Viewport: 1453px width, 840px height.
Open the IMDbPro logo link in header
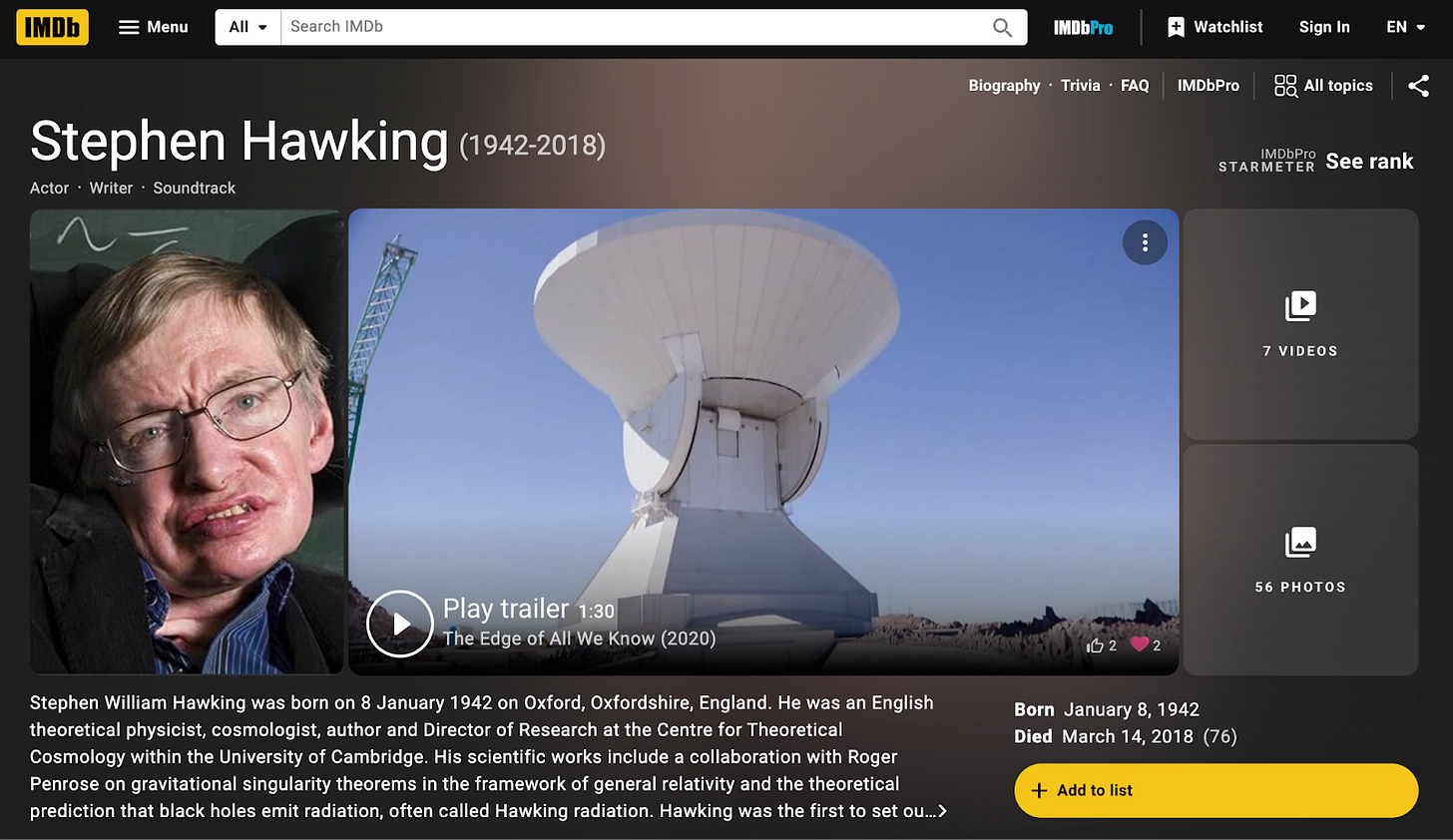point(1083,27)
